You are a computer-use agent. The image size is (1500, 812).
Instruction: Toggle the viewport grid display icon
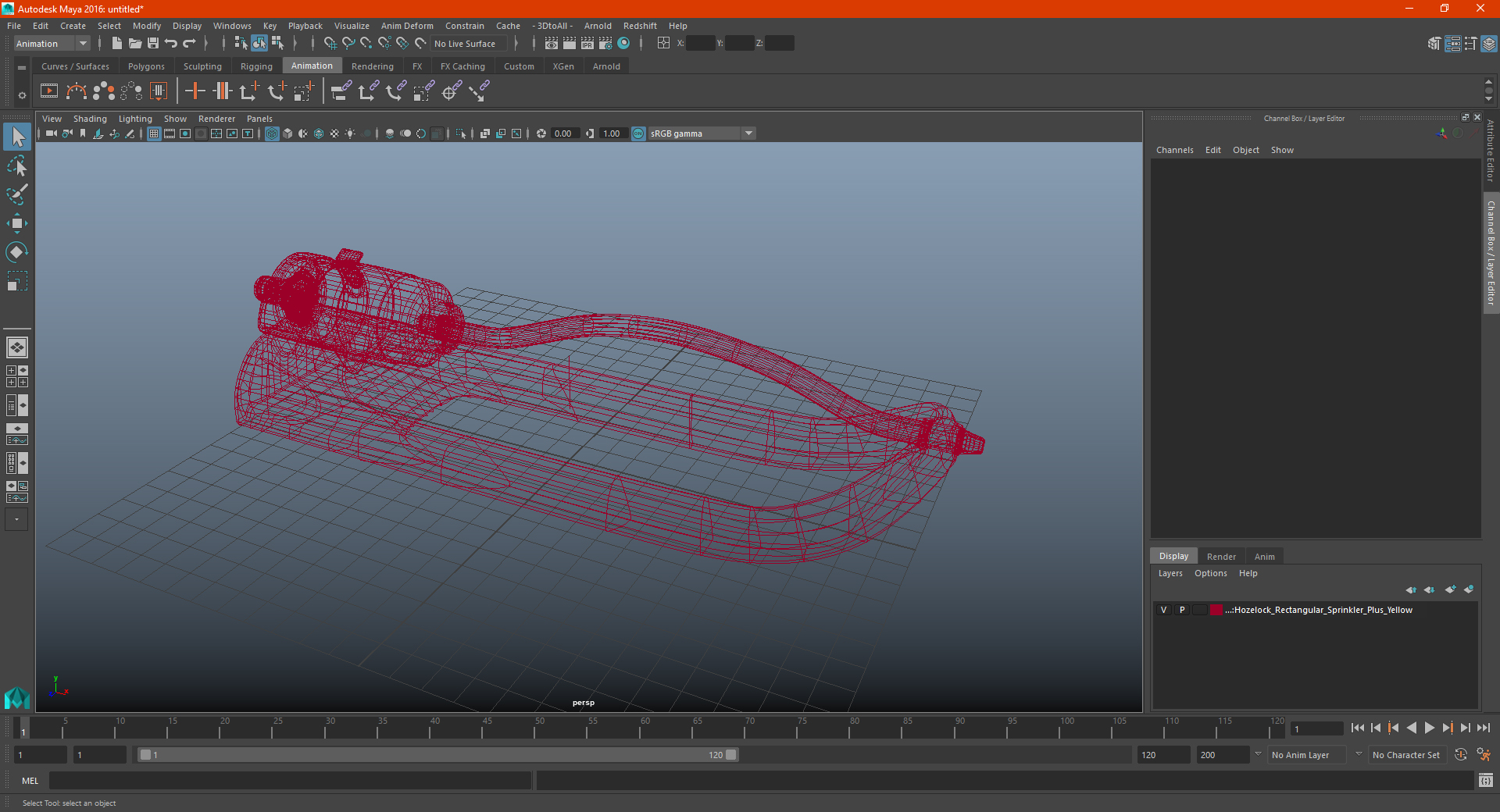pyautogui.click(x=154, y=134)
